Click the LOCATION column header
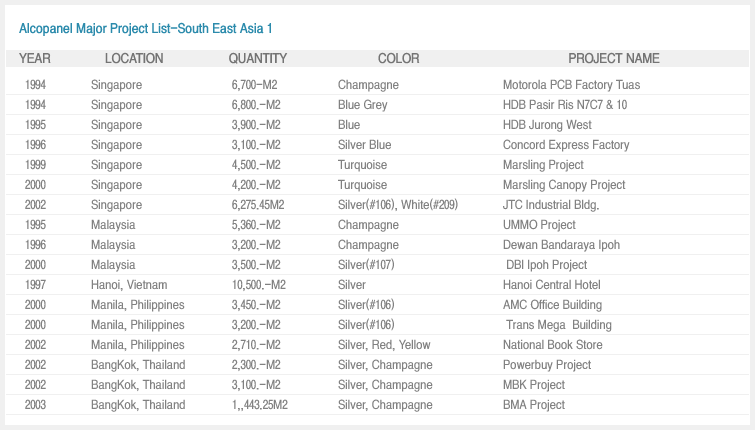 point(134,59)
